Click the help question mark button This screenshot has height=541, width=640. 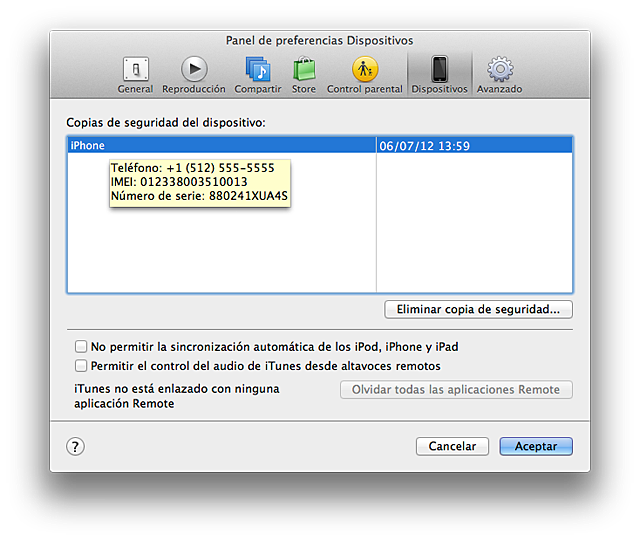pyautogui.click(x=76, y=446)
